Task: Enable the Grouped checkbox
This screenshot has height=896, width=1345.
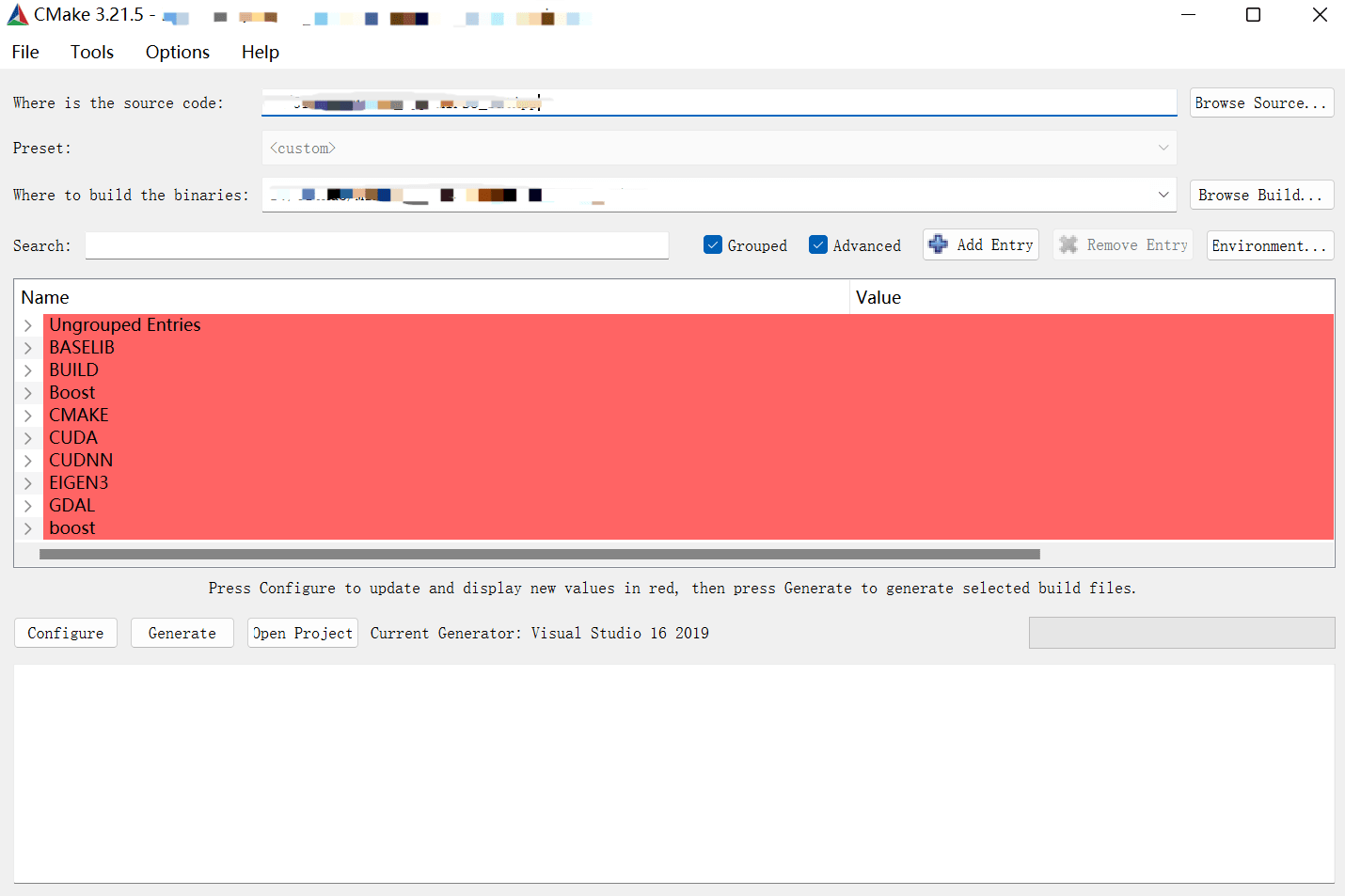Action: (x=713, y=244)
